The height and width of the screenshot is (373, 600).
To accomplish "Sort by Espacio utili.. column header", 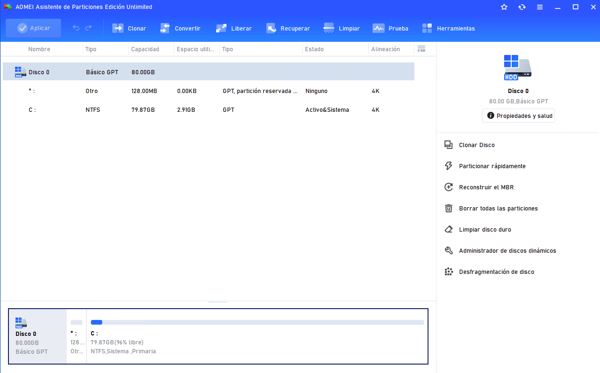I will tap(195, 49).
